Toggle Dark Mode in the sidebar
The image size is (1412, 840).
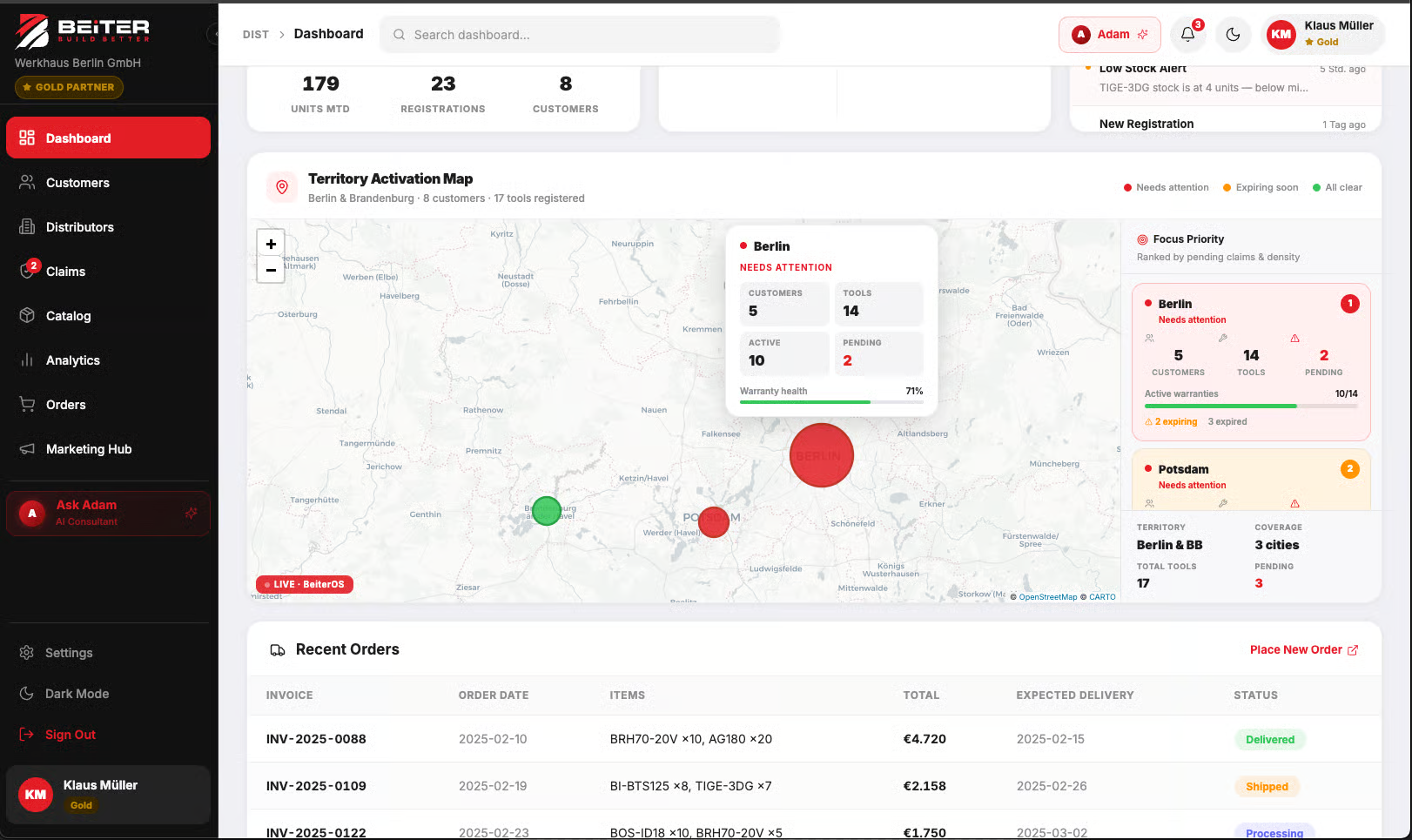pyautogui.click(x=108, y=694)
